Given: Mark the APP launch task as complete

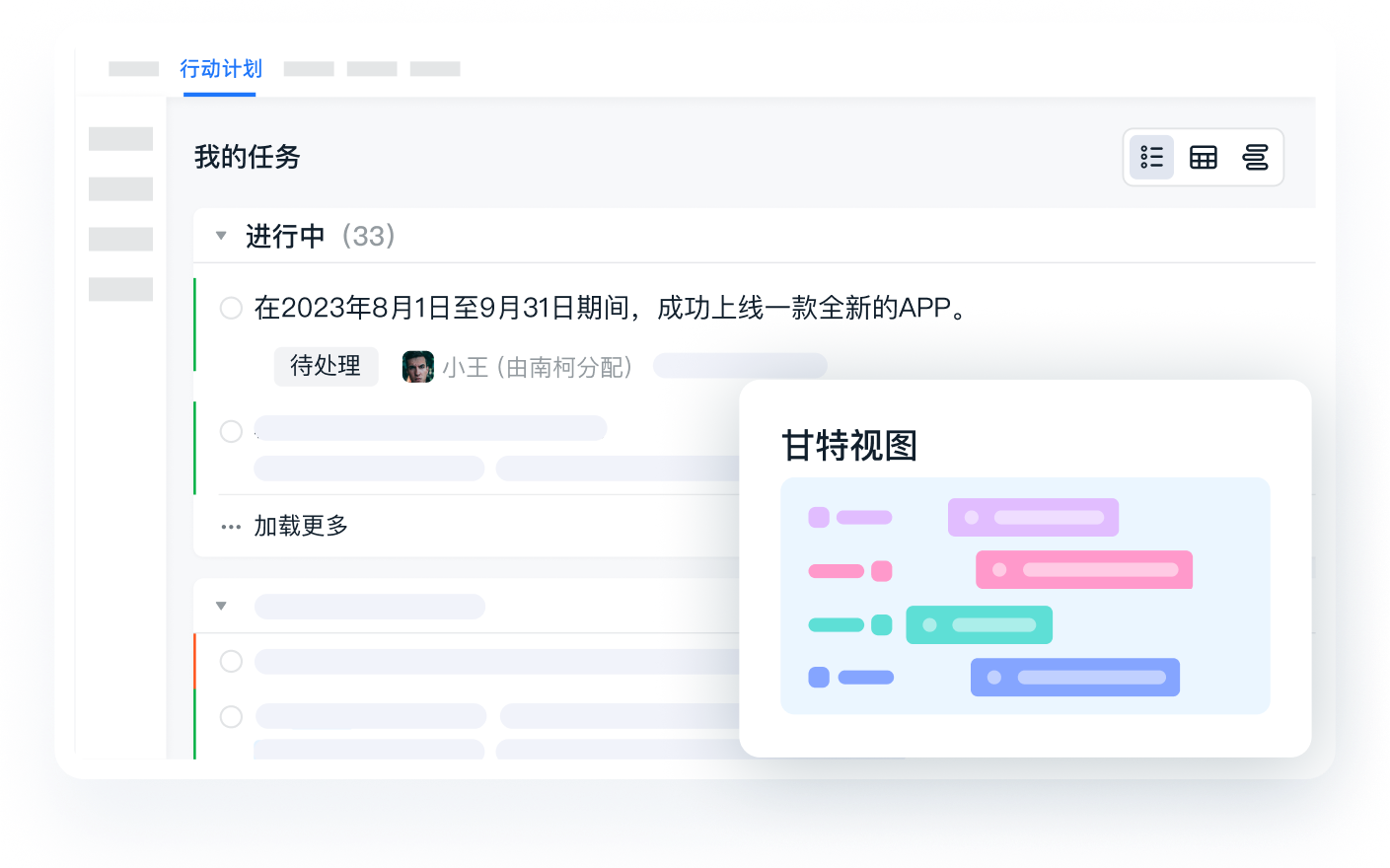Looking at the screenshot, I should 231,309.
